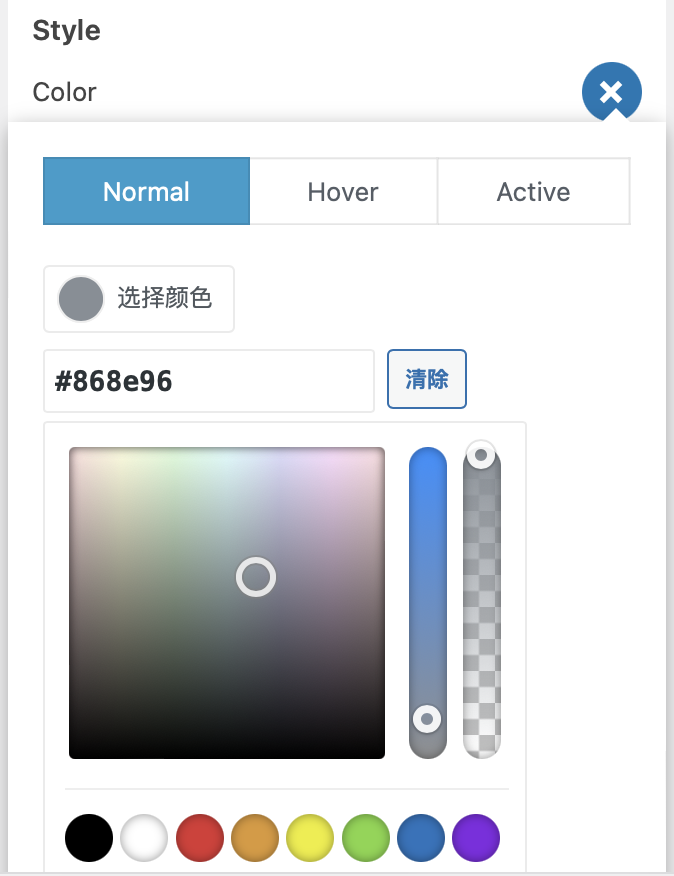Switch to the Hover tab
Screen dimensions: 674x876
point(343,191)
